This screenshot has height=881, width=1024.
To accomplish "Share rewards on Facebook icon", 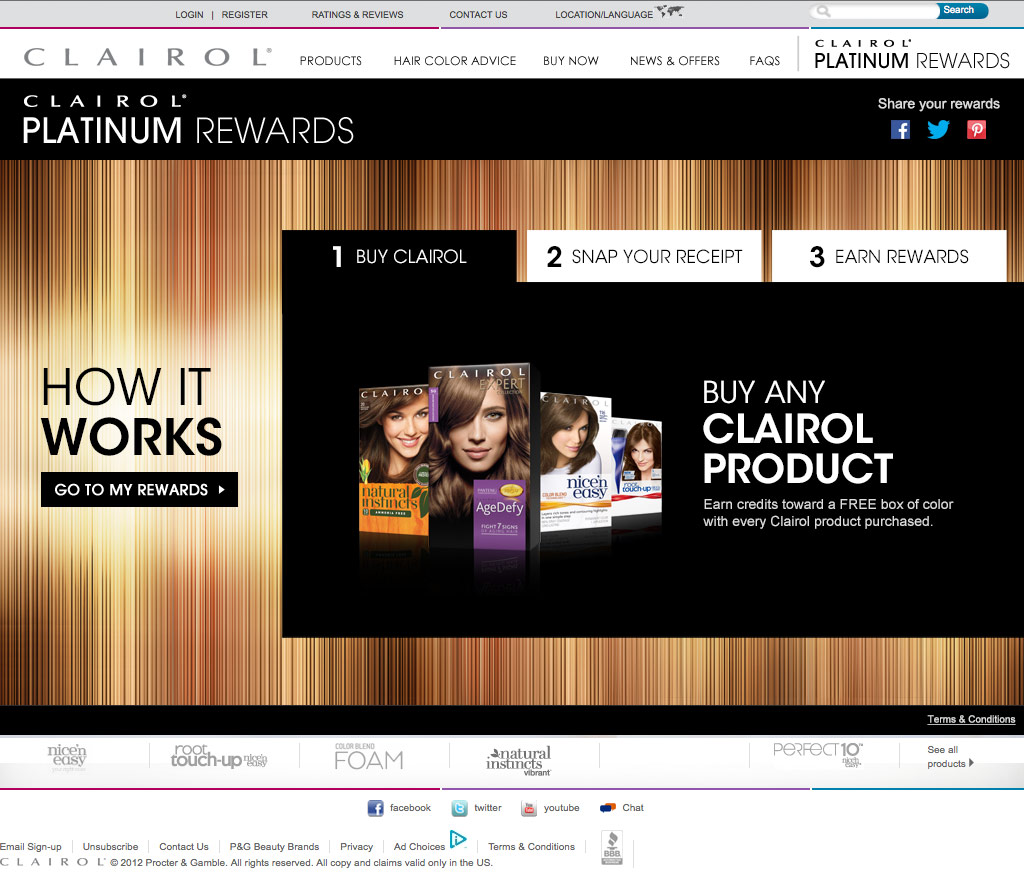I will pos(900,130).
